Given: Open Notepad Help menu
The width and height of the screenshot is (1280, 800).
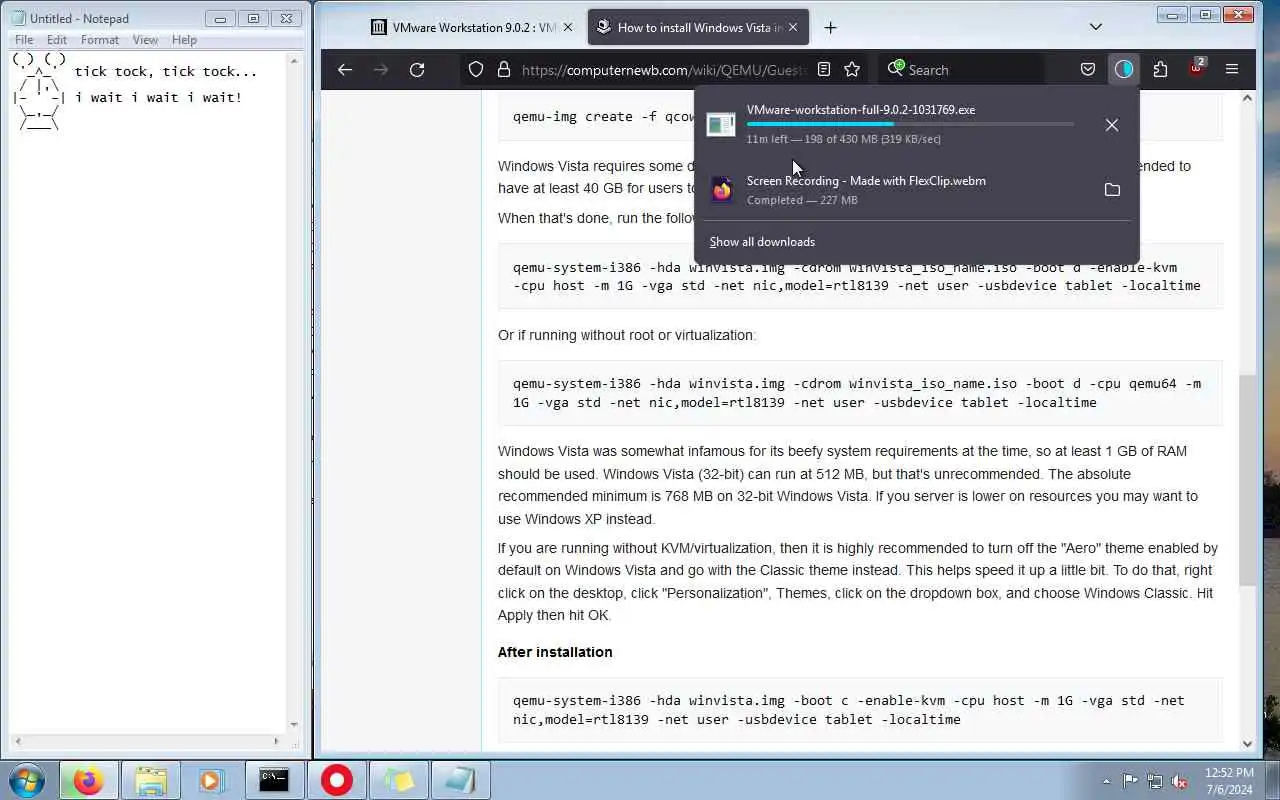Looking at the screenshot, I should (x=184, y=40).
